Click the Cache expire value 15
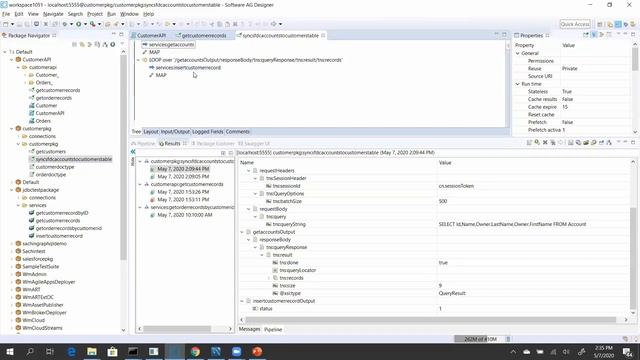The image size is (640, 360). coord(565,107)
